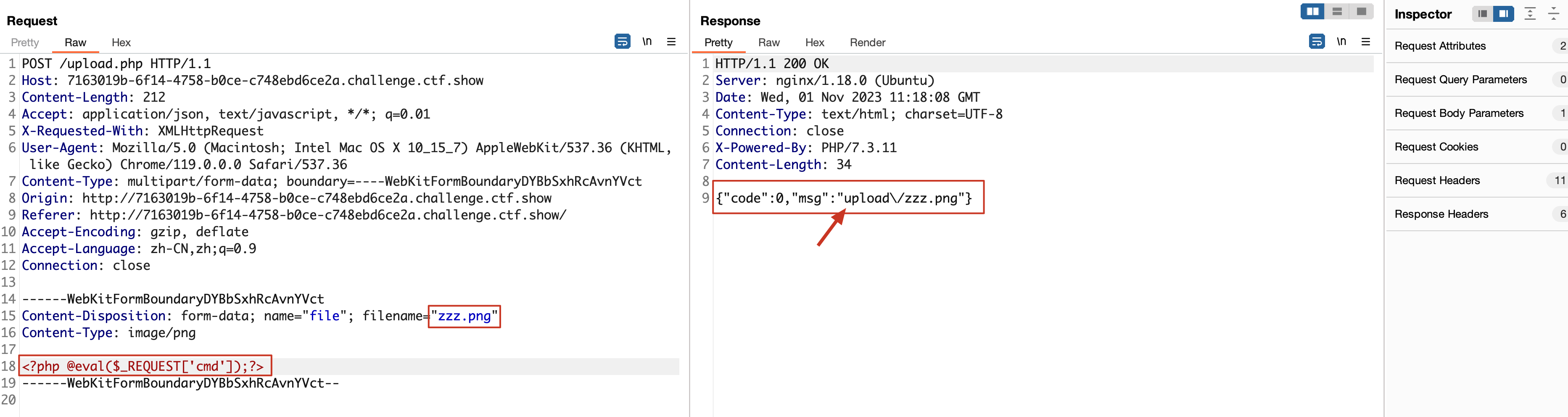This screenshot has height=417, width=1568.
Task: Click the Date response header
Action: [847, 98]
